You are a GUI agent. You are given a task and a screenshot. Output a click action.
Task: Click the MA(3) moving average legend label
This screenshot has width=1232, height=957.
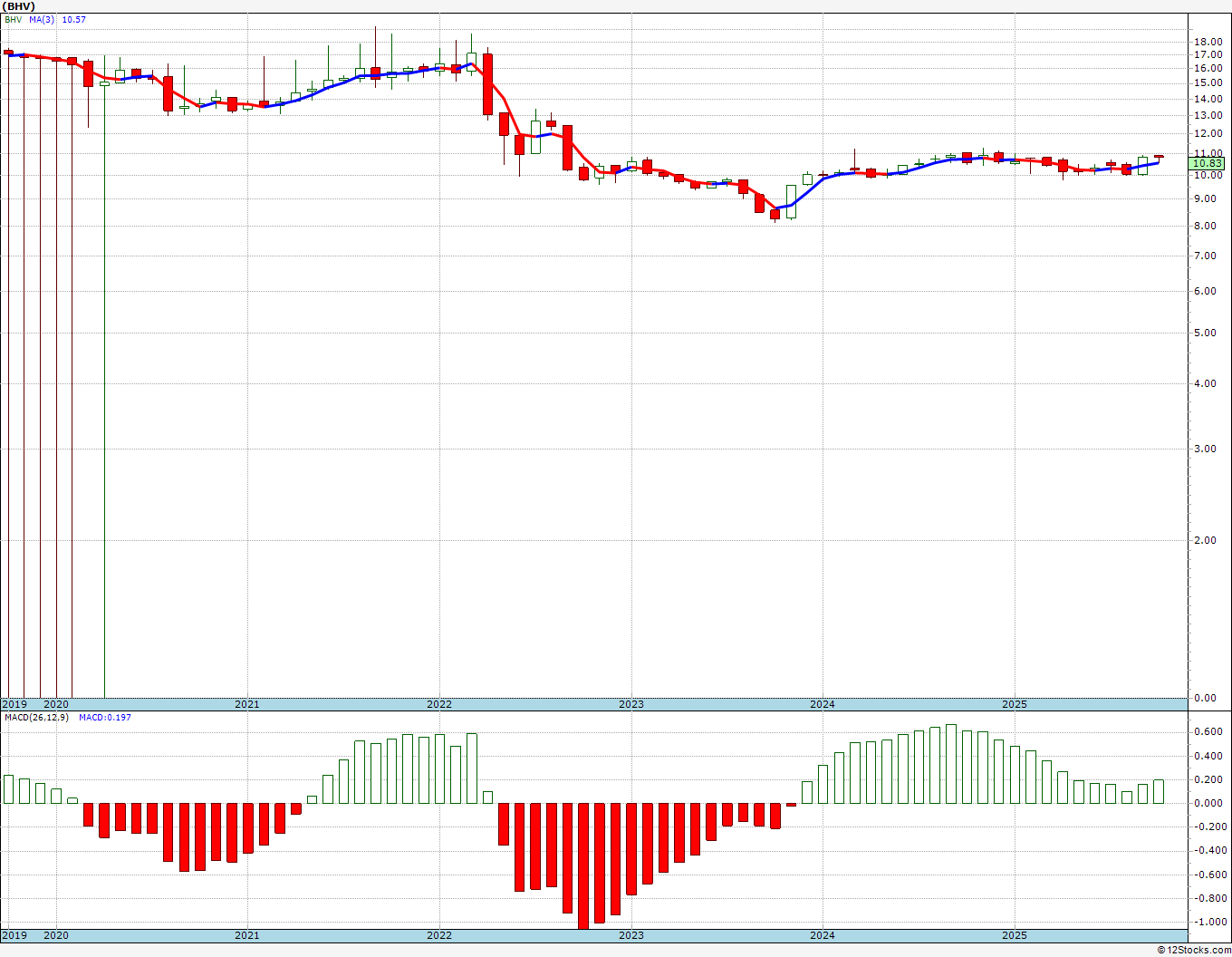point(43,19)
